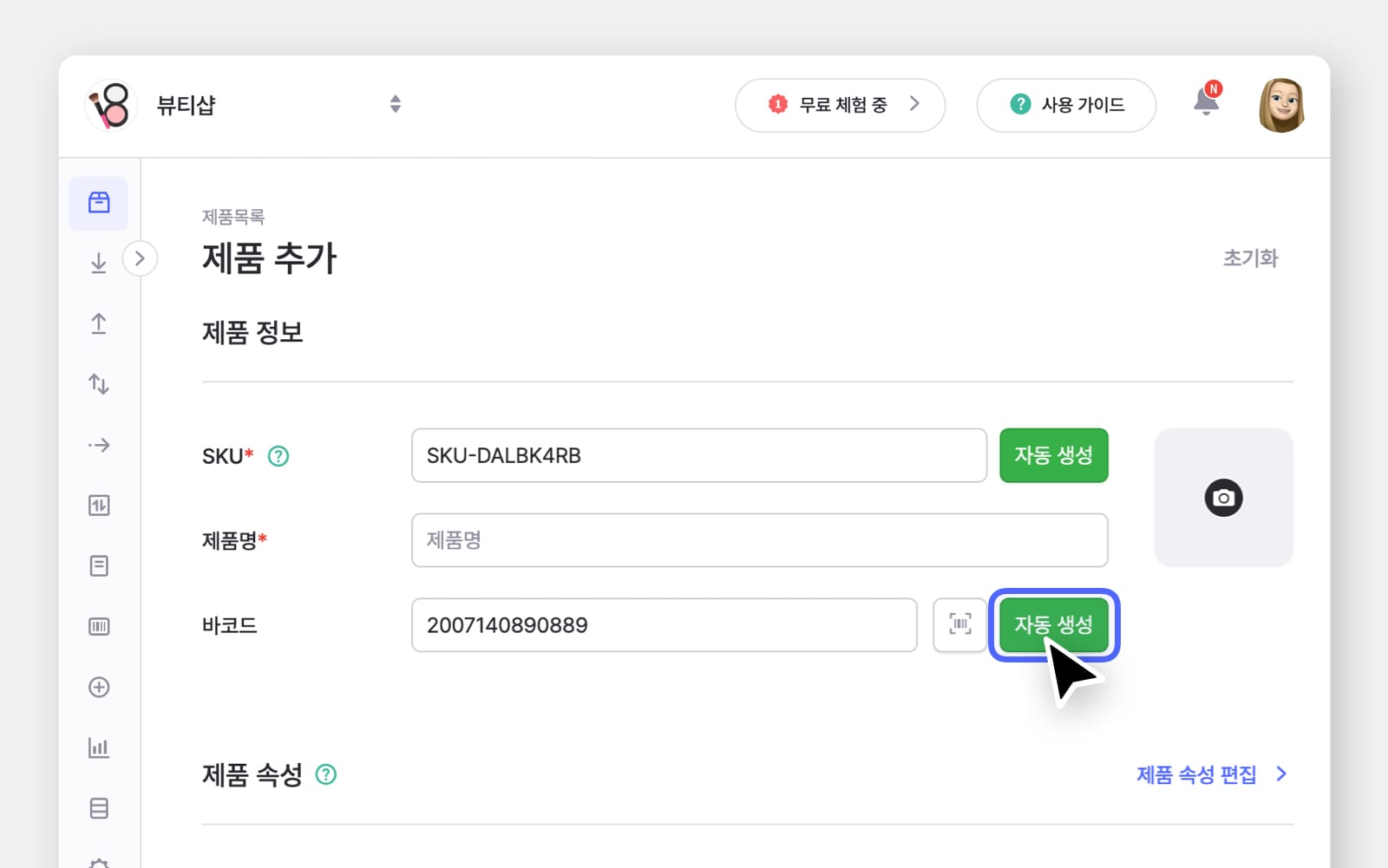Click the help icon beside 제품 속성
Screen dimensions: 1388x868
(x=325, y=775)
